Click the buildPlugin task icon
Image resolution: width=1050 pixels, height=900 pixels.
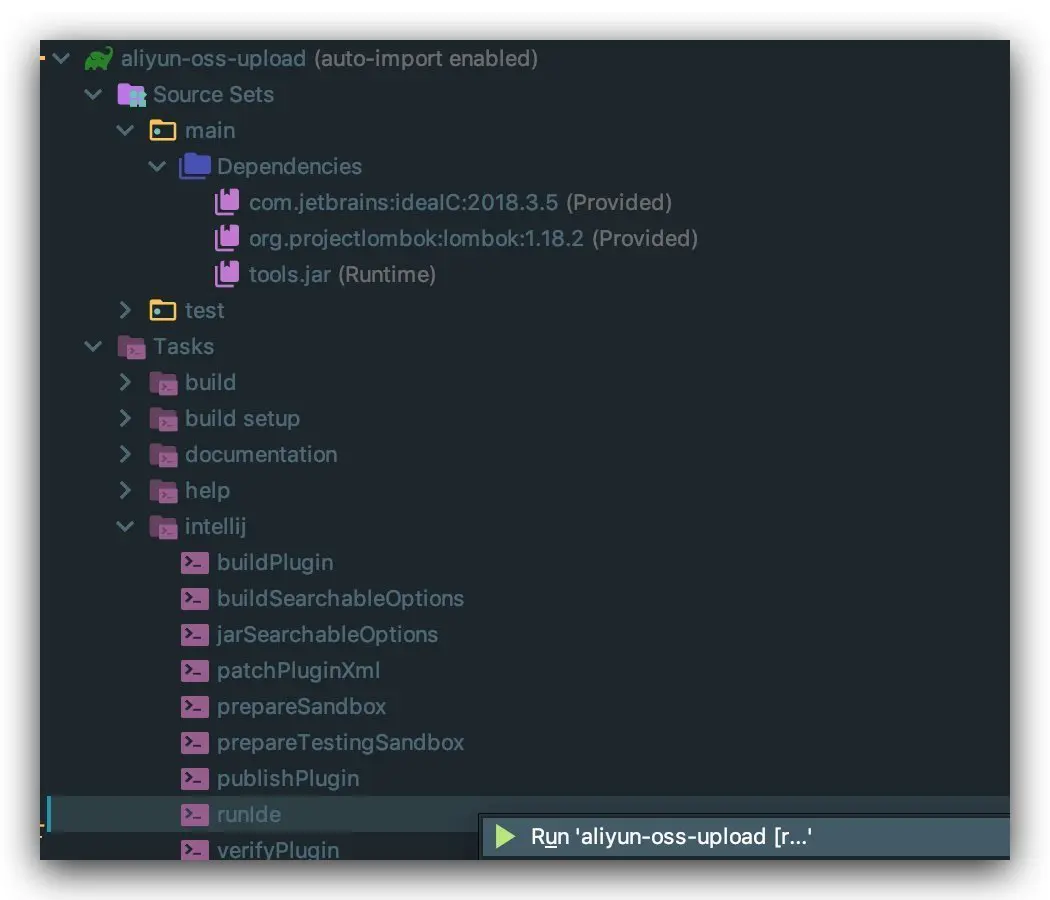point(194,563)
